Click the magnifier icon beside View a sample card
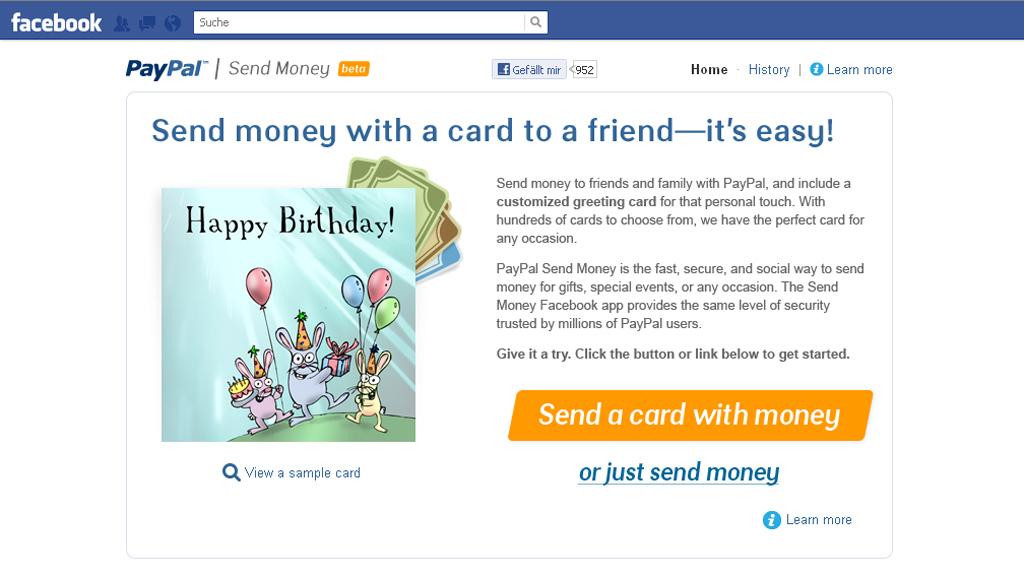Screen dimensions: 1024x576 point(231,472)
